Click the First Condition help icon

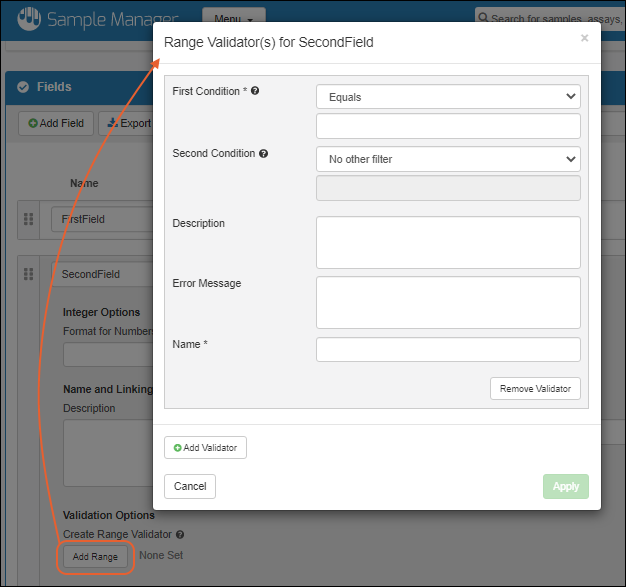pyautogui.click(x=255, y=91)
